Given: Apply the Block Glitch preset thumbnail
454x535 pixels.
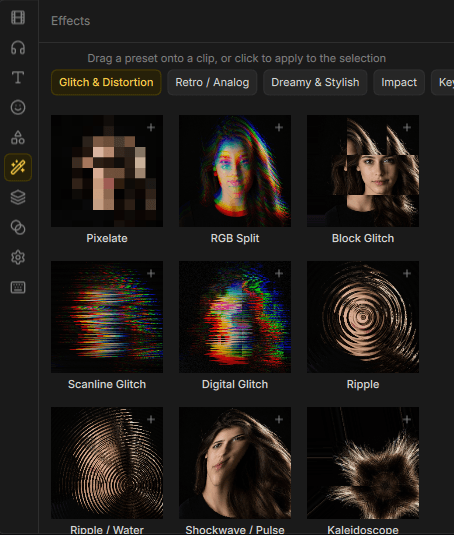Looking at the screenshot, I should coord(363,171).
